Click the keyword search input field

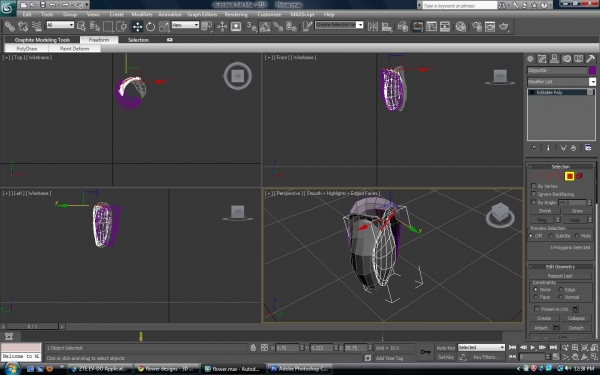click(460, 5)
